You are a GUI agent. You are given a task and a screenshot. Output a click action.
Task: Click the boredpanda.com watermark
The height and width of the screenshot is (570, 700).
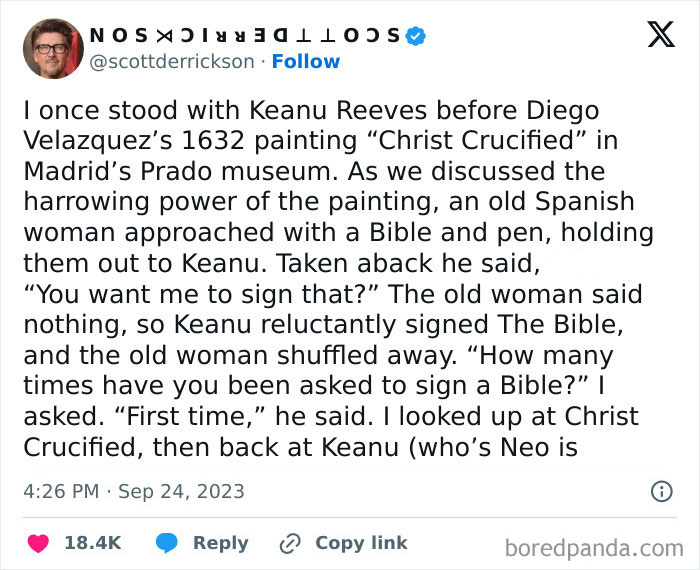[x=594, y=547]
